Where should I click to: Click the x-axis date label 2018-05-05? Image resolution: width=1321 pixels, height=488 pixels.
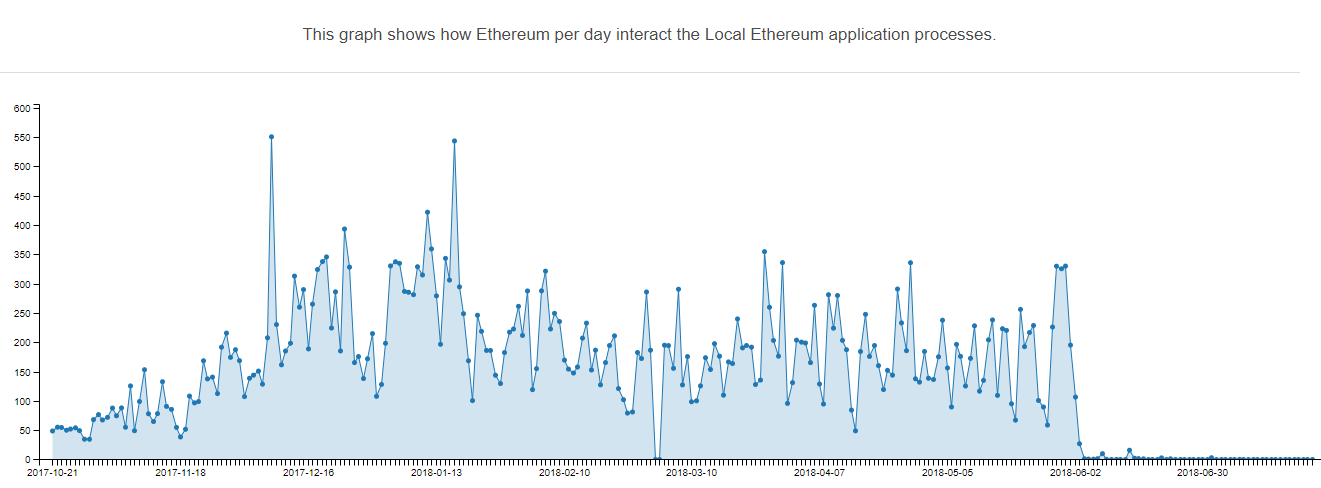click(948, 473)
